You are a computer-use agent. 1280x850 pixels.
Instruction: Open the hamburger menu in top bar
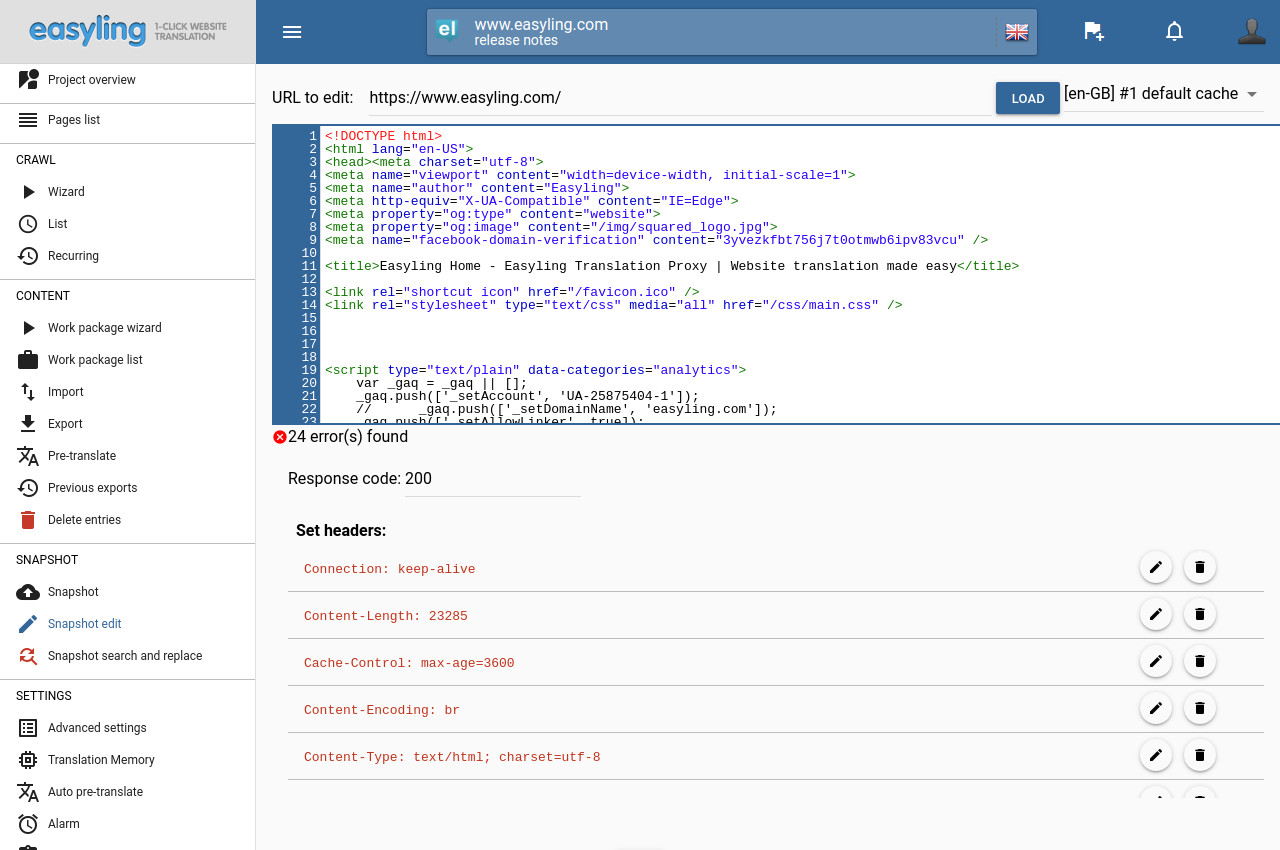(x=292, y=32)
